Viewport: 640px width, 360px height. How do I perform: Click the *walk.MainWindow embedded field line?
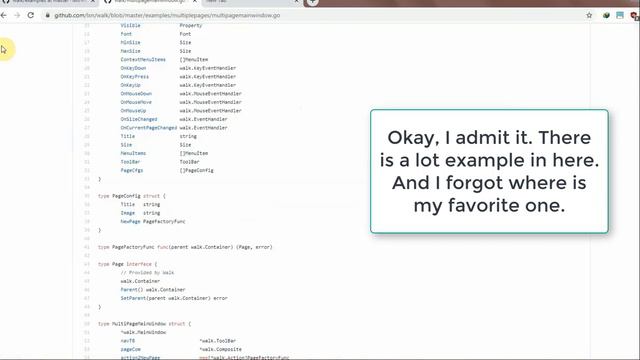[143, 332]
